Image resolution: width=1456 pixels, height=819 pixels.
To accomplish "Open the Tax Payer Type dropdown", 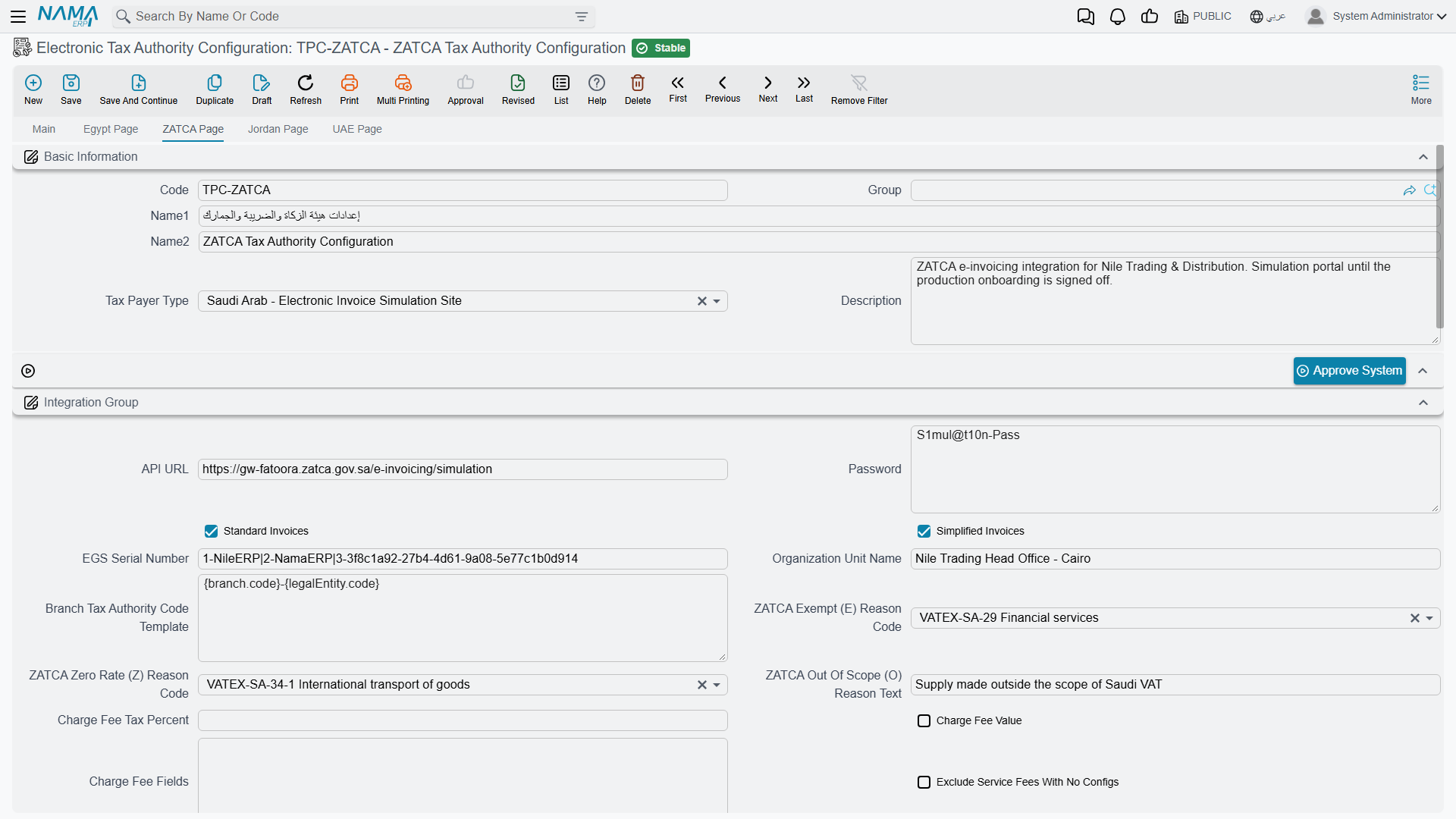I will click(x=717, y=301).
